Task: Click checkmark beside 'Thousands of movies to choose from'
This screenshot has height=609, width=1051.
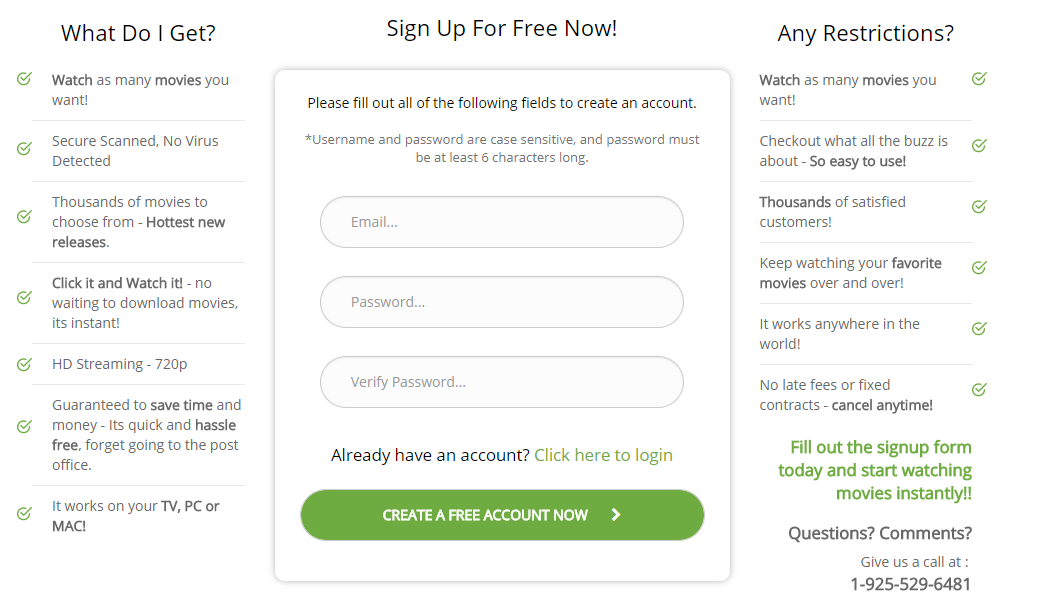Action: tap(24, 216)
